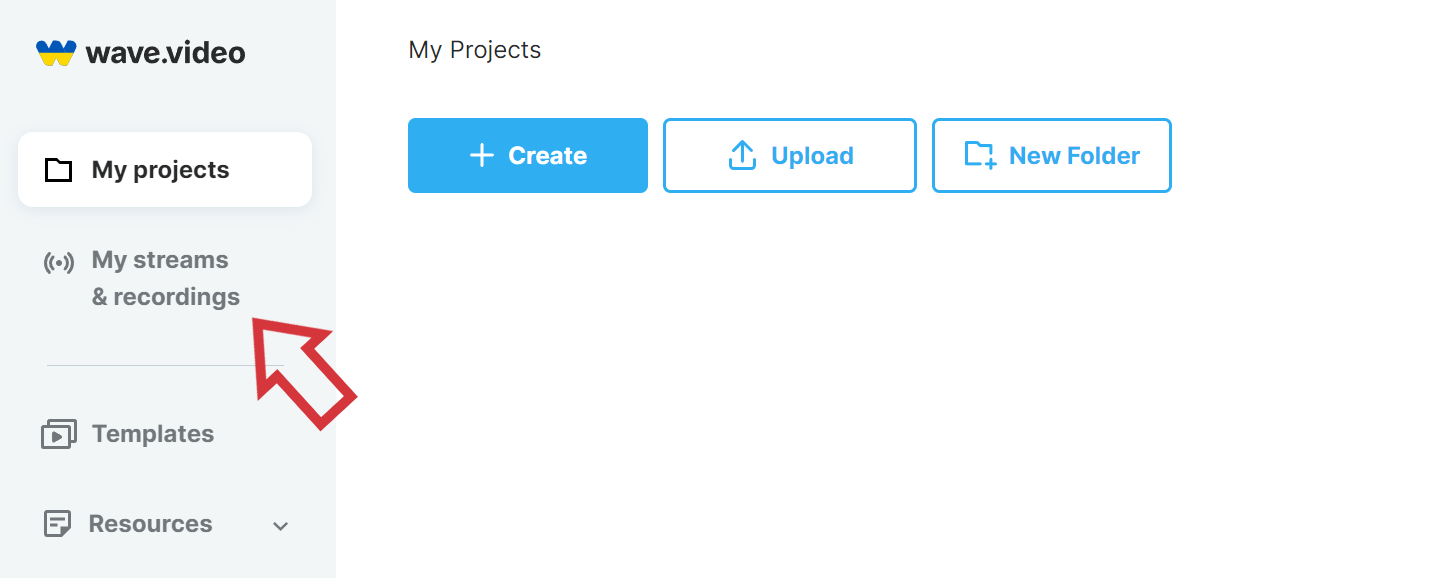Image resolution: width=1450 pixels, height=578 pixels.
Task: Open the Templates section label
Action: 153,434
